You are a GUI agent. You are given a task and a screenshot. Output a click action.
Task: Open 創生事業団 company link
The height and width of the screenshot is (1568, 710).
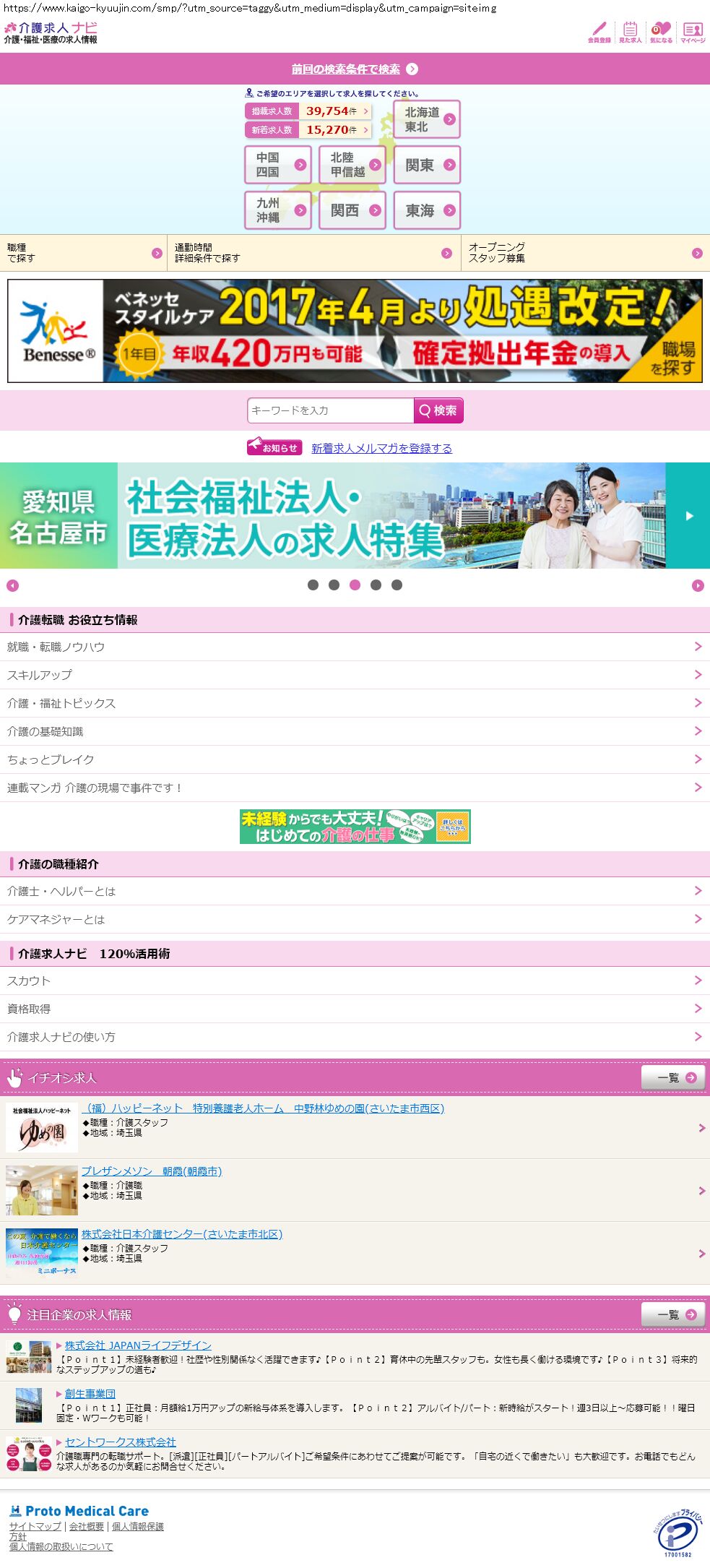pos(90,1393)
